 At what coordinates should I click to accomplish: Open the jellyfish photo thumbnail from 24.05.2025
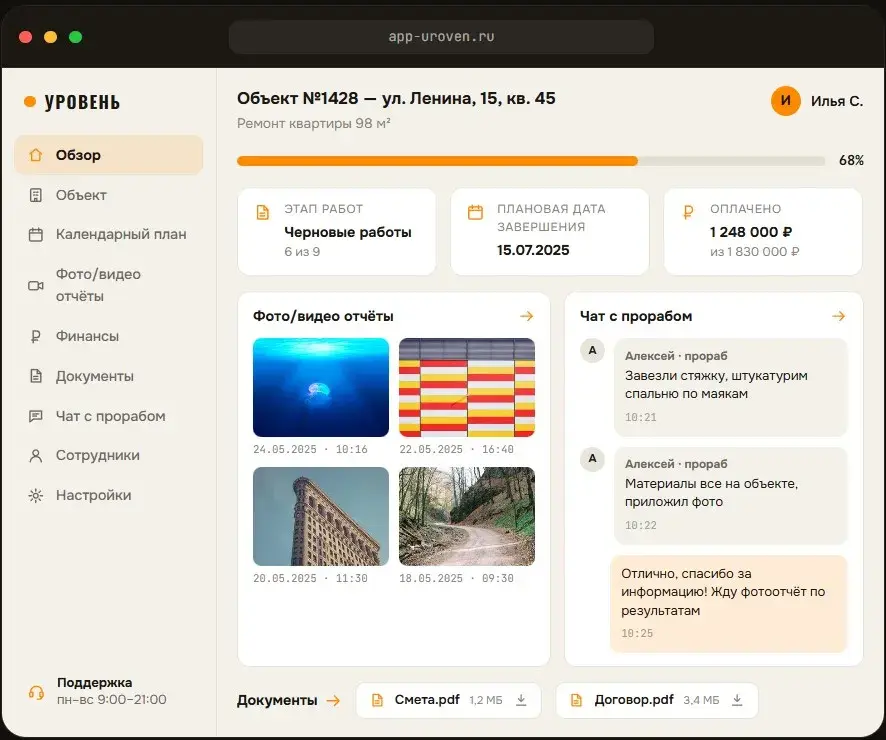(x=321, y=387)
